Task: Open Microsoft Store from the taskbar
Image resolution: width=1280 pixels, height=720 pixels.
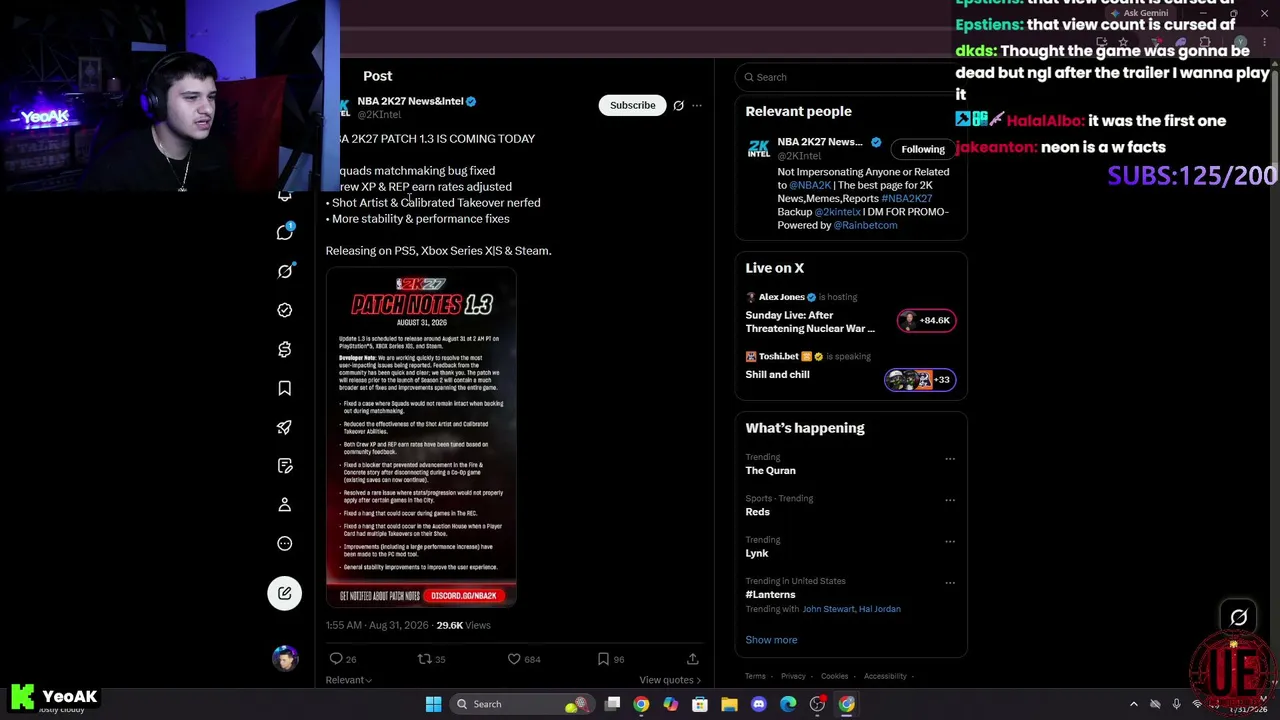Action: tap(700, 704)
